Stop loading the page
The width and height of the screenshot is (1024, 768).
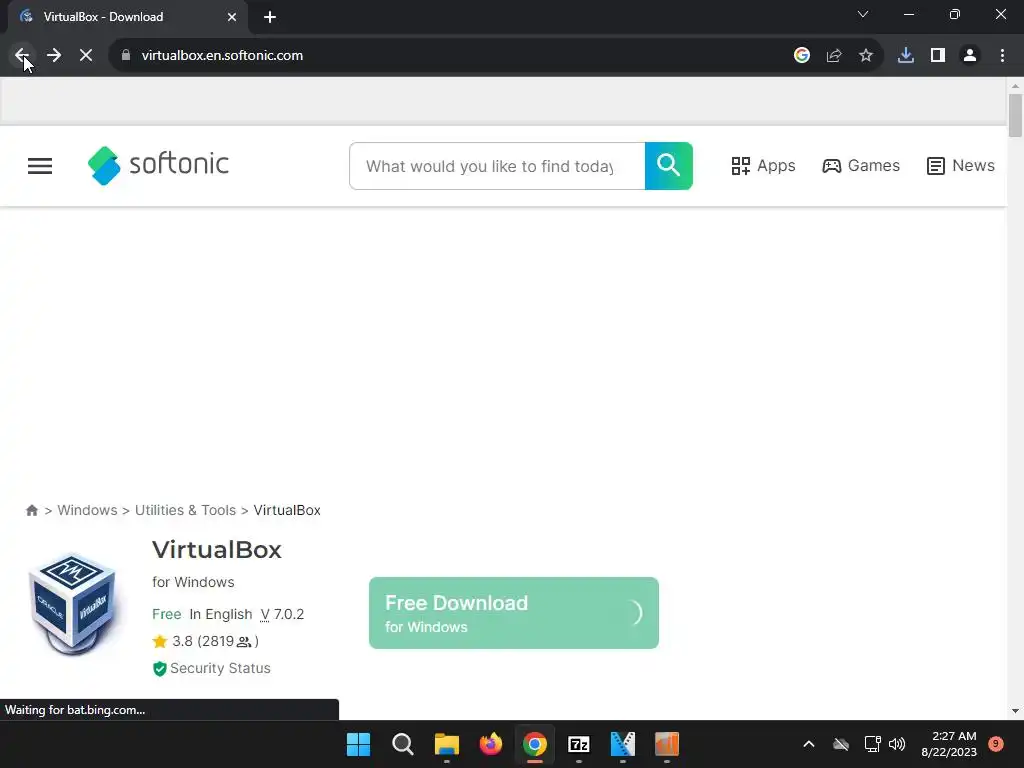(86, 56)
